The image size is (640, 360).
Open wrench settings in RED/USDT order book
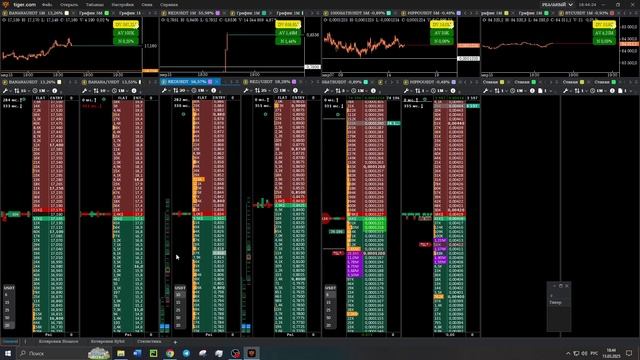(246, 91)
